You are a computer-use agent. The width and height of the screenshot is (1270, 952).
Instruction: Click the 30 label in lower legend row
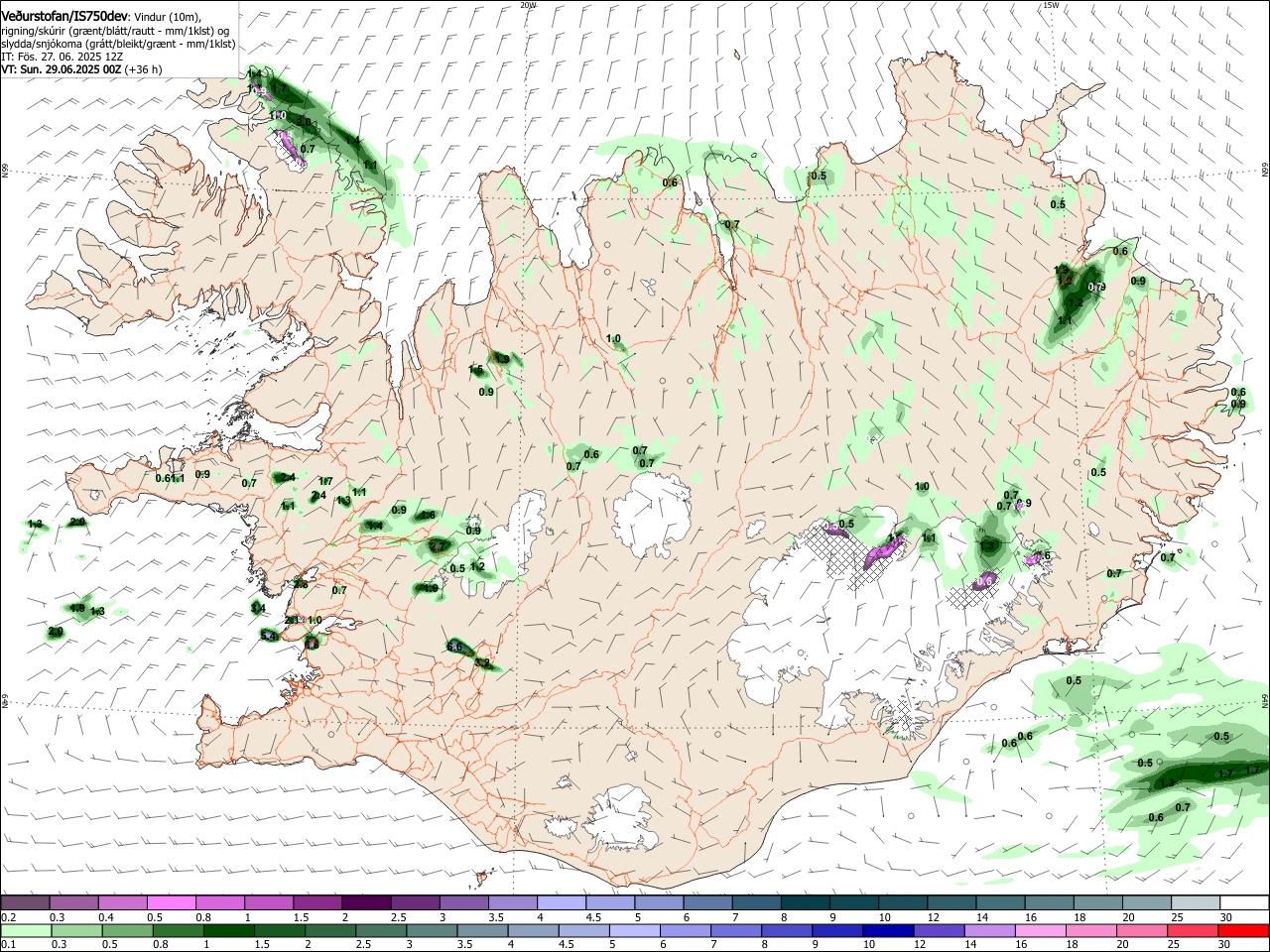(x=1226, y=945)
